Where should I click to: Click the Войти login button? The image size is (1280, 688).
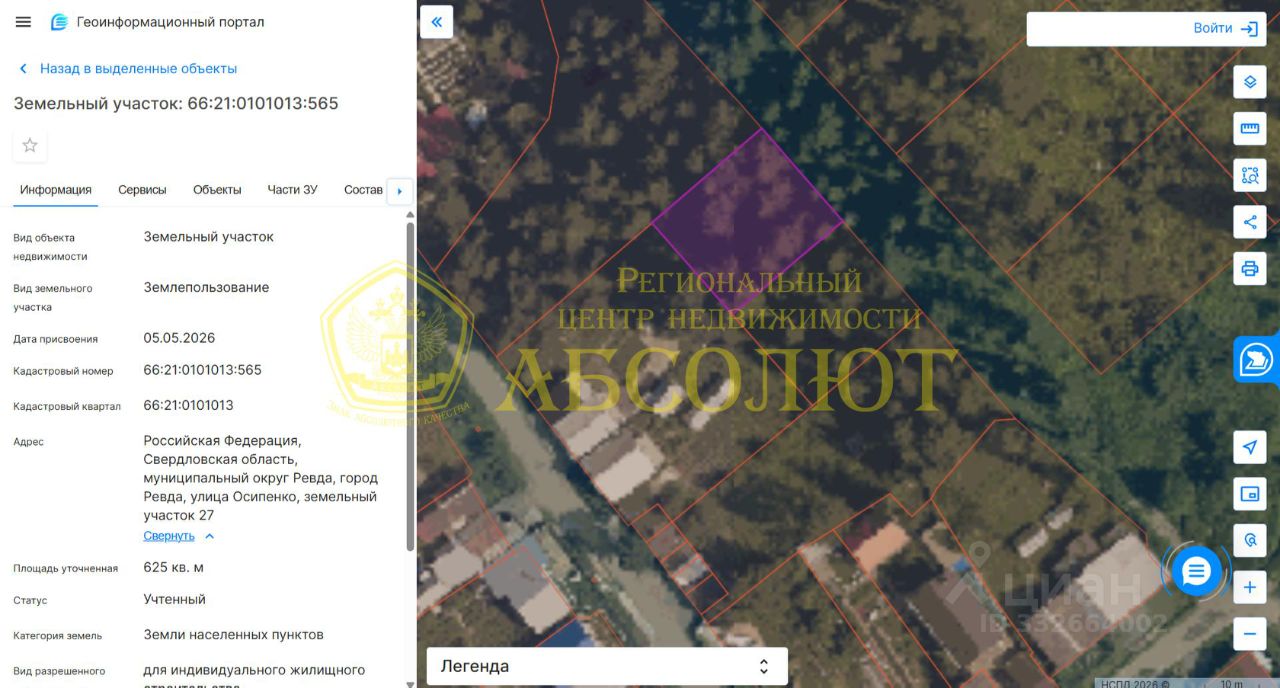point(1224,29)
